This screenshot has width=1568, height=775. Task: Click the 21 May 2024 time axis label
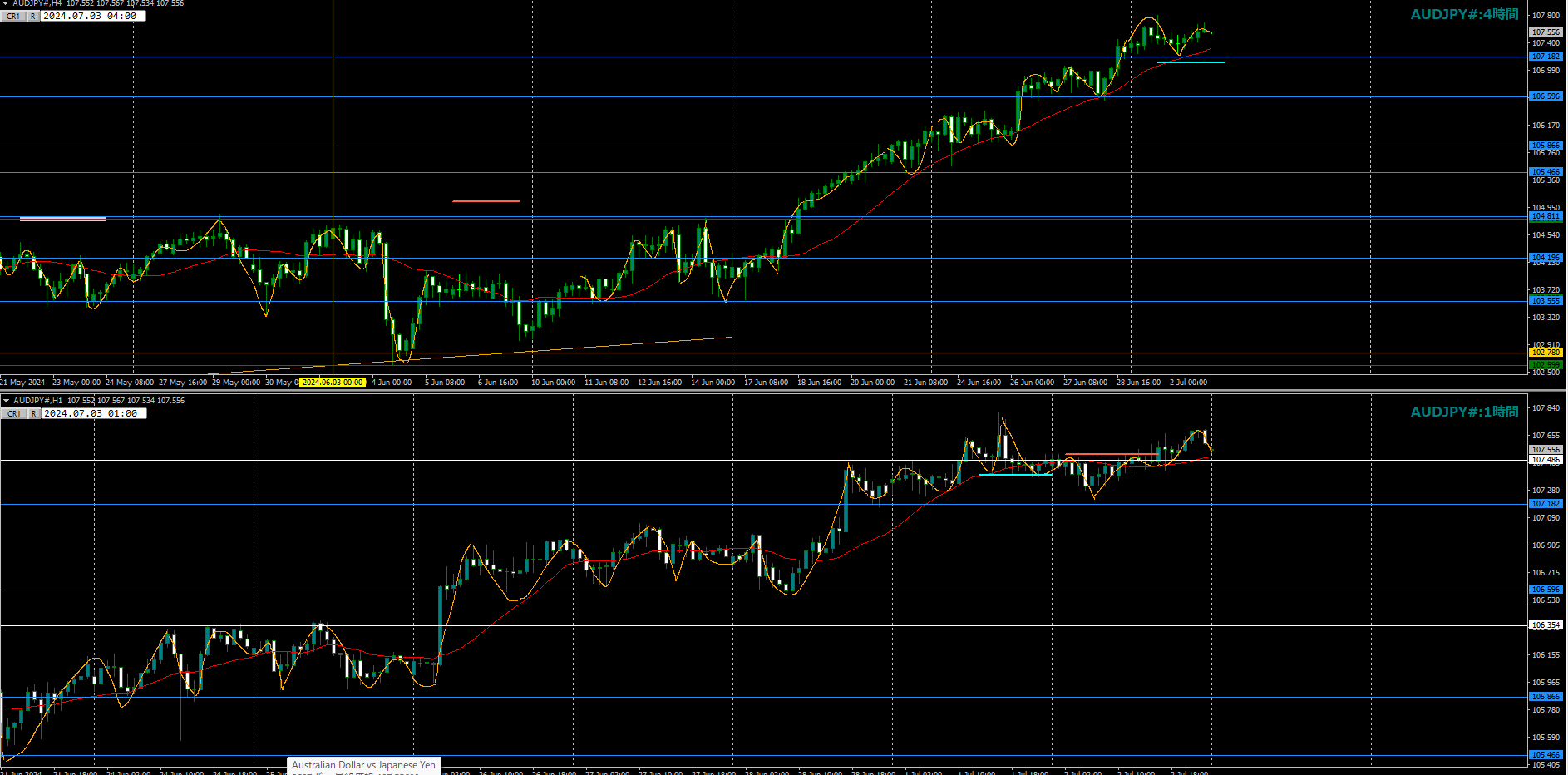(x=23, y=383)
